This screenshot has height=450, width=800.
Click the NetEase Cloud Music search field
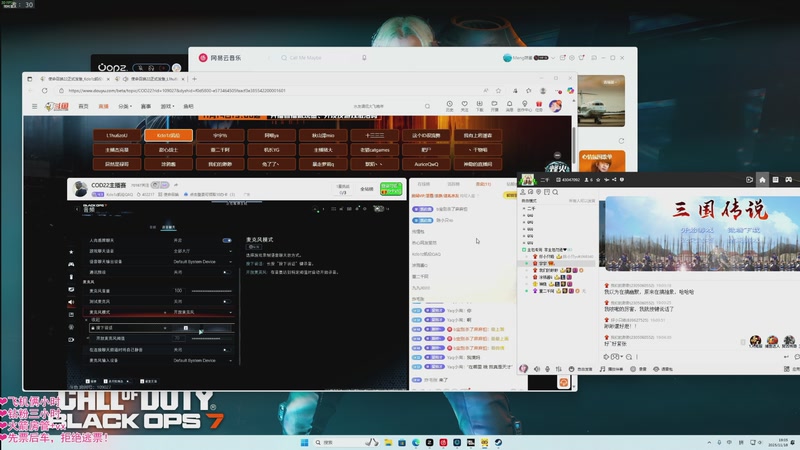tap(319, 58)
